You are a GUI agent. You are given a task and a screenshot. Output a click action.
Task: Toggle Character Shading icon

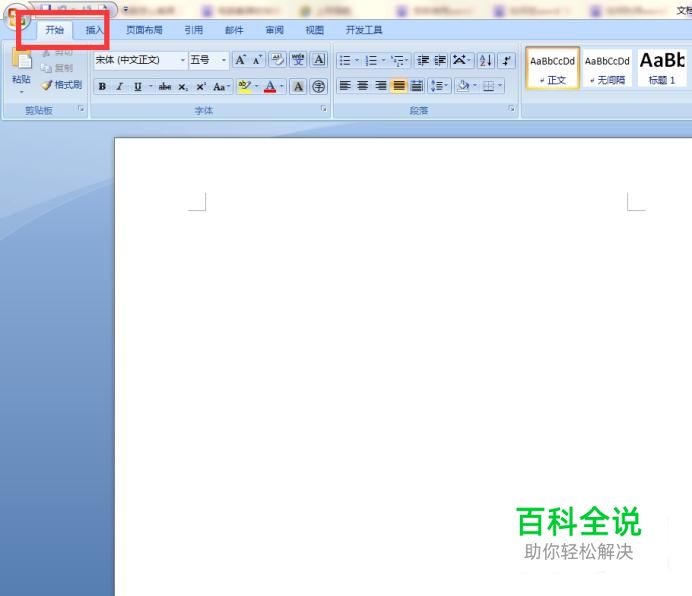[298, 87]
